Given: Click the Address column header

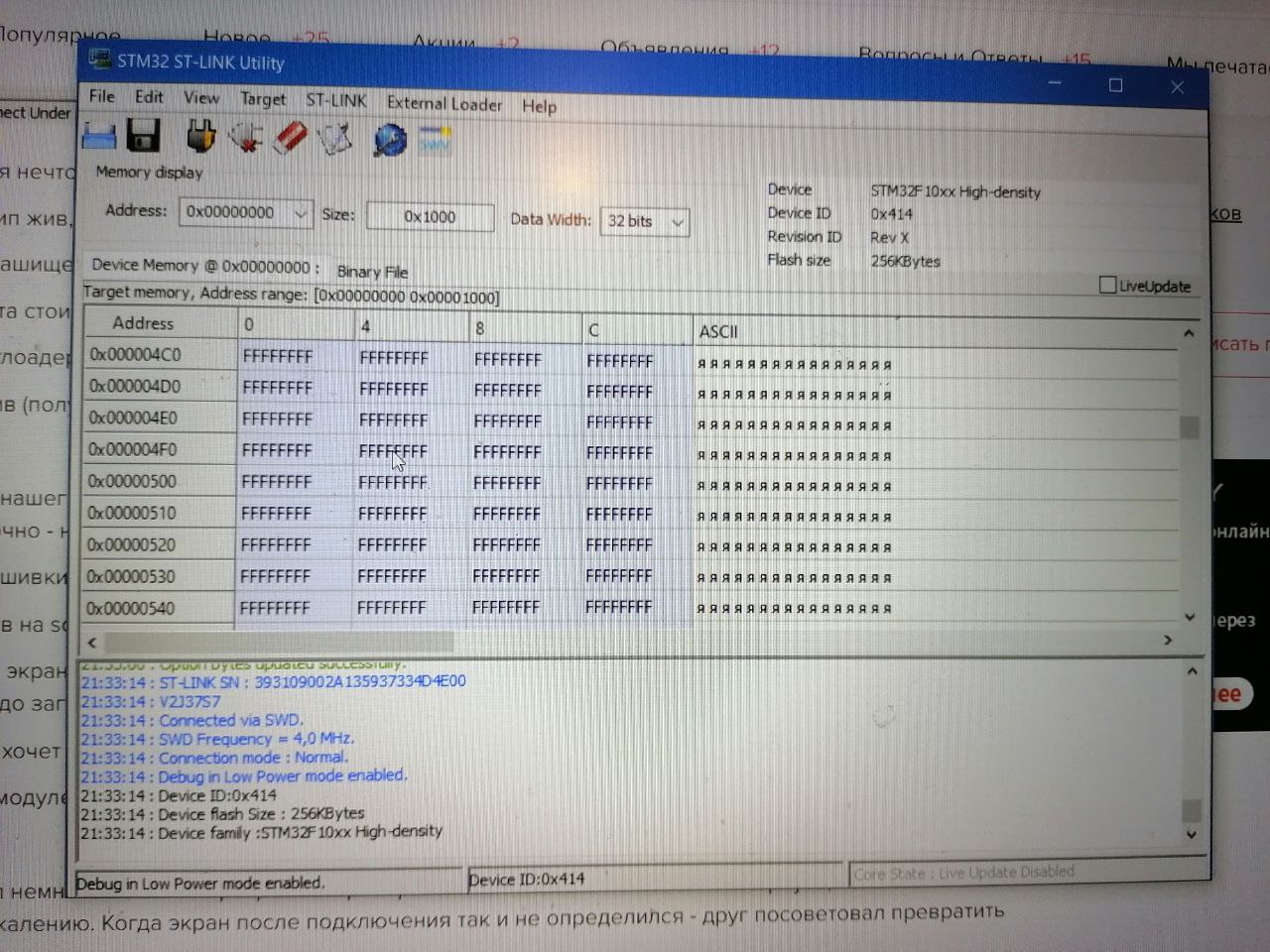Looking at the screenshot, I should 160,322.
